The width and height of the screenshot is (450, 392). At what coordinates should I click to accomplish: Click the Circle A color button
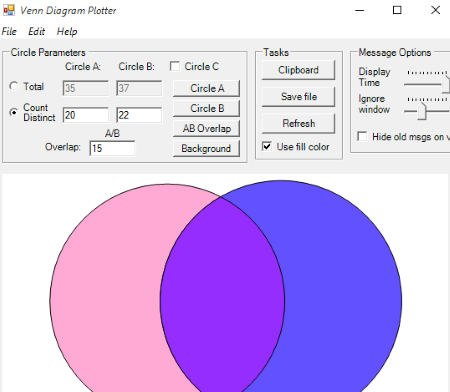(x=206, y=88)
